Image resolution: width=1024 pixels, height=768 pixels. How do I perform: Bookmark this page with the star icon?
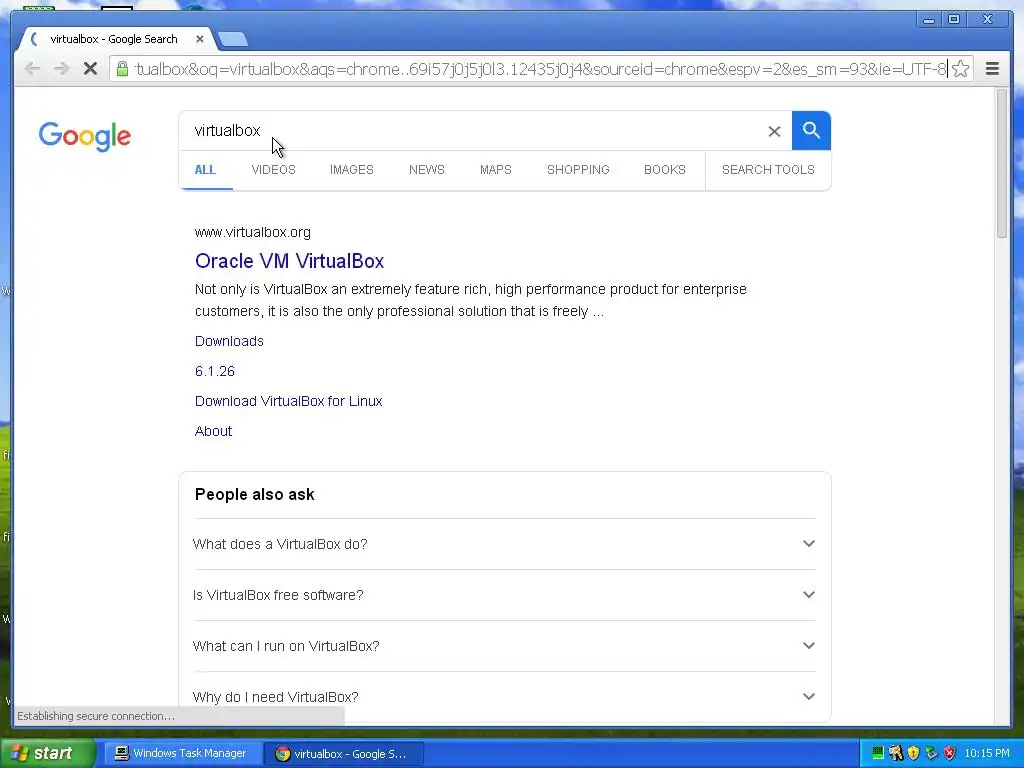pyautogui.click(x=960, y=69)
